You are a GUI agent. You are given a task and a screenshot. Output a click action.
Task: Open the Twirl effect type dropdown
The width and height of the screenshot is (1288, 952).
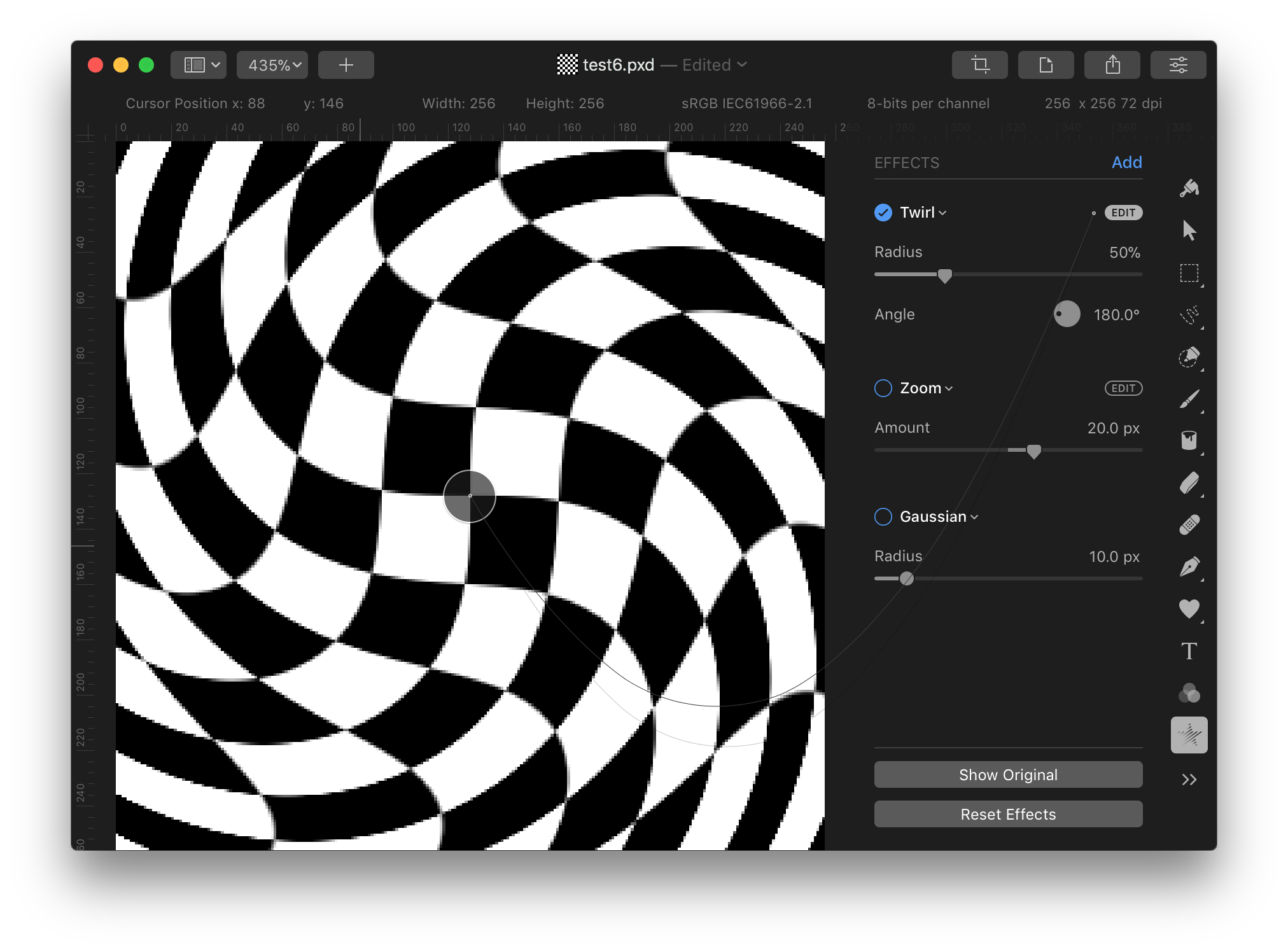click(923, 213)
